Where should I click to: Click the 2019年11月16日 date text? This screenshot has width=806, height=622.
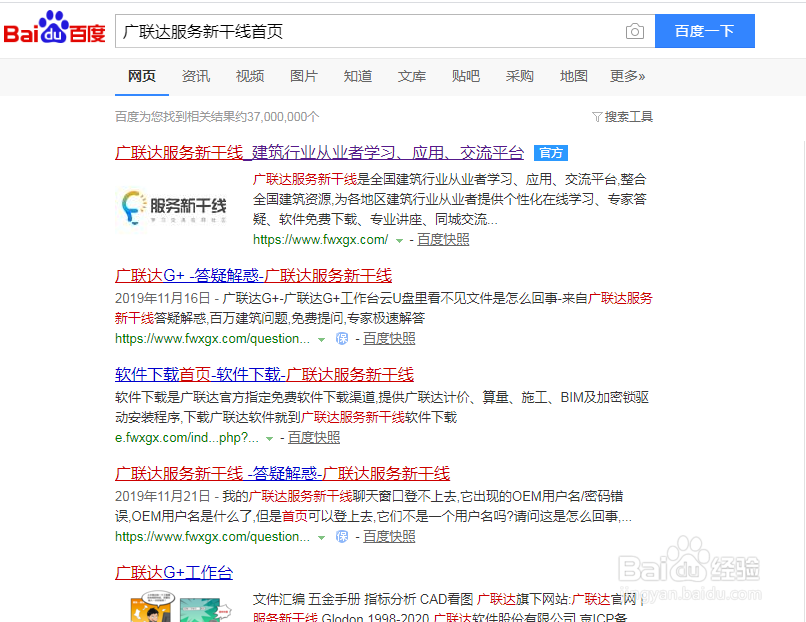162,298
